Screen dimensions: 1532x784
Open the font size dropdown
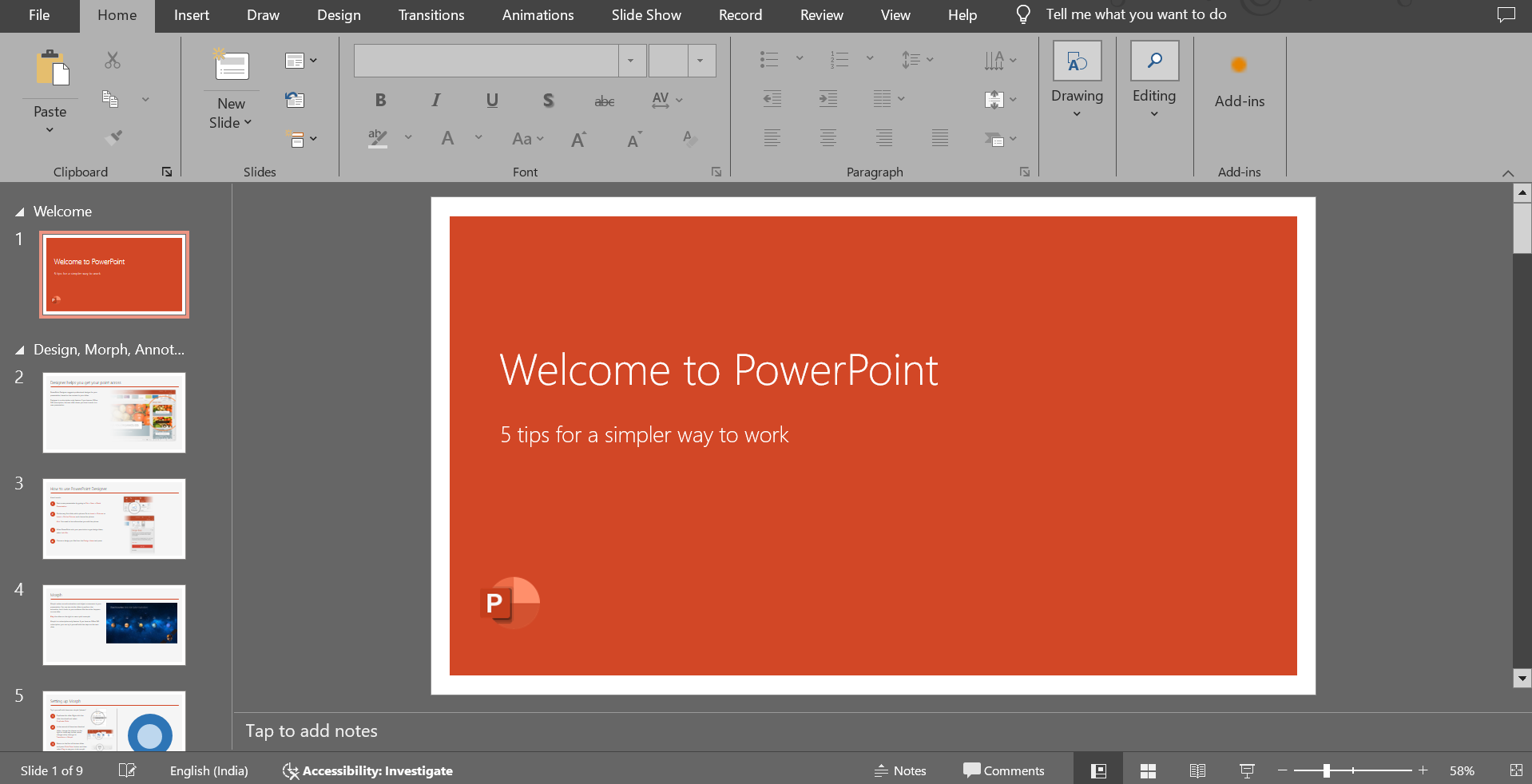click(x=699, y=60)
